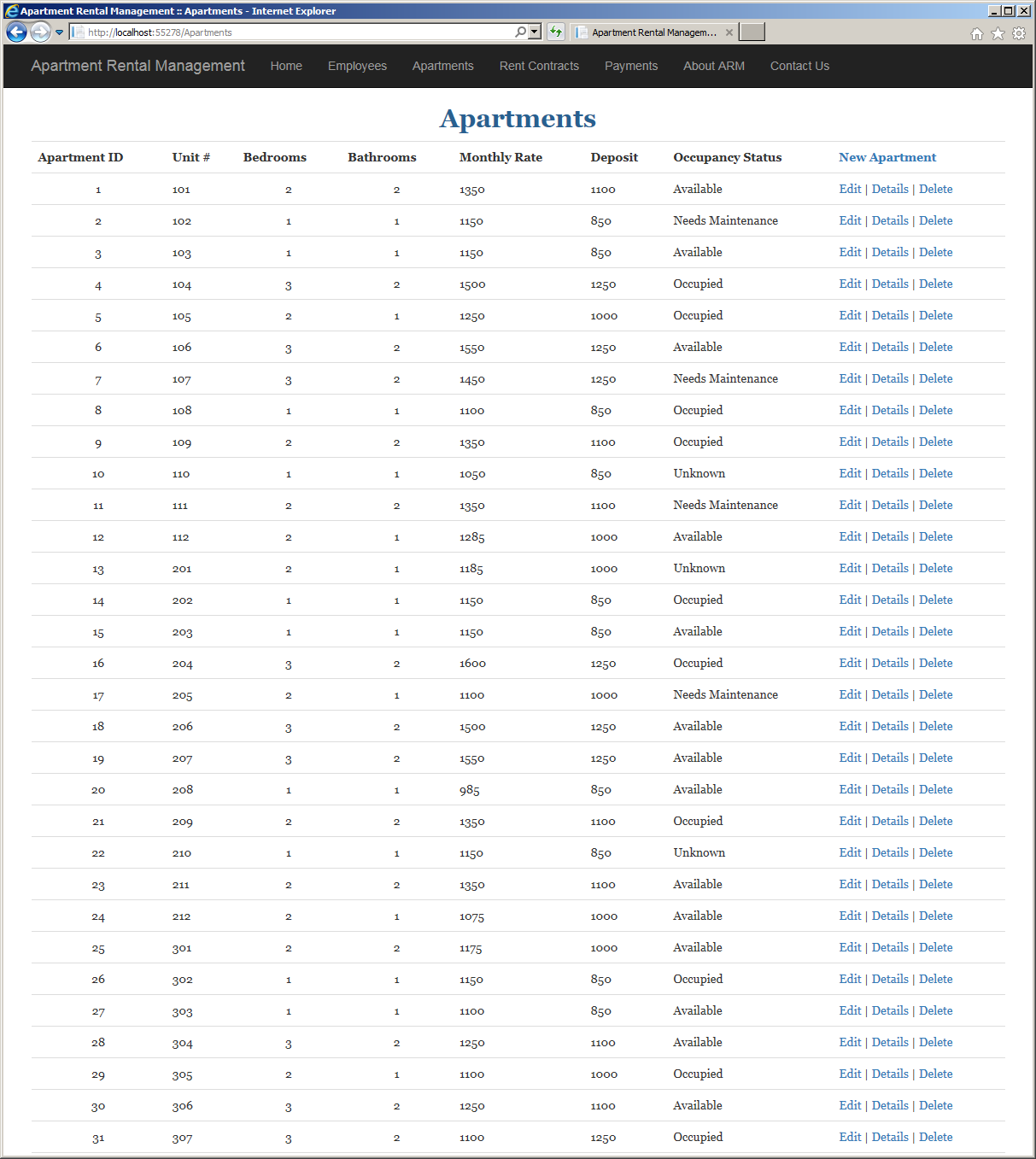View Details for unit 108

coord(890,410)
